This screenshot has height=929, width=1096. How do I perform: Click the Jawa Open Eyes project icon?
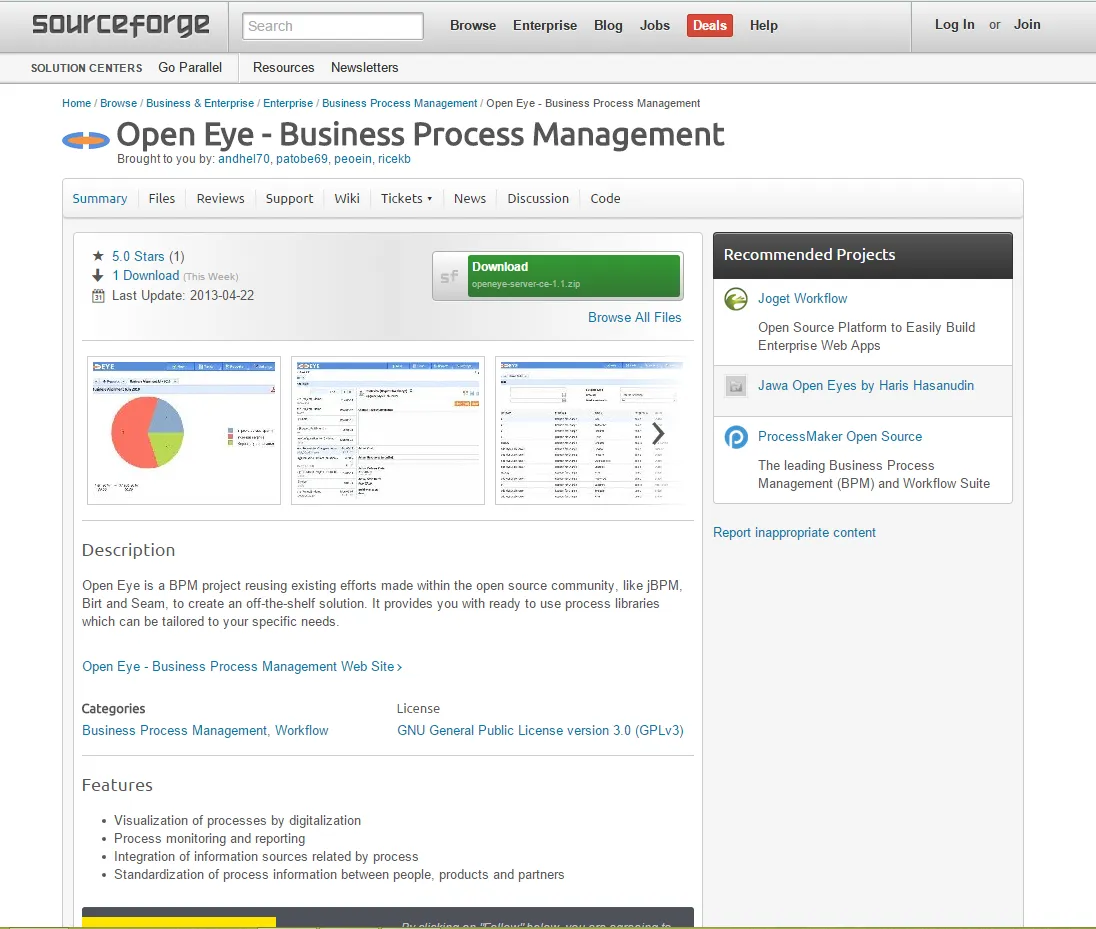(736, 386)
